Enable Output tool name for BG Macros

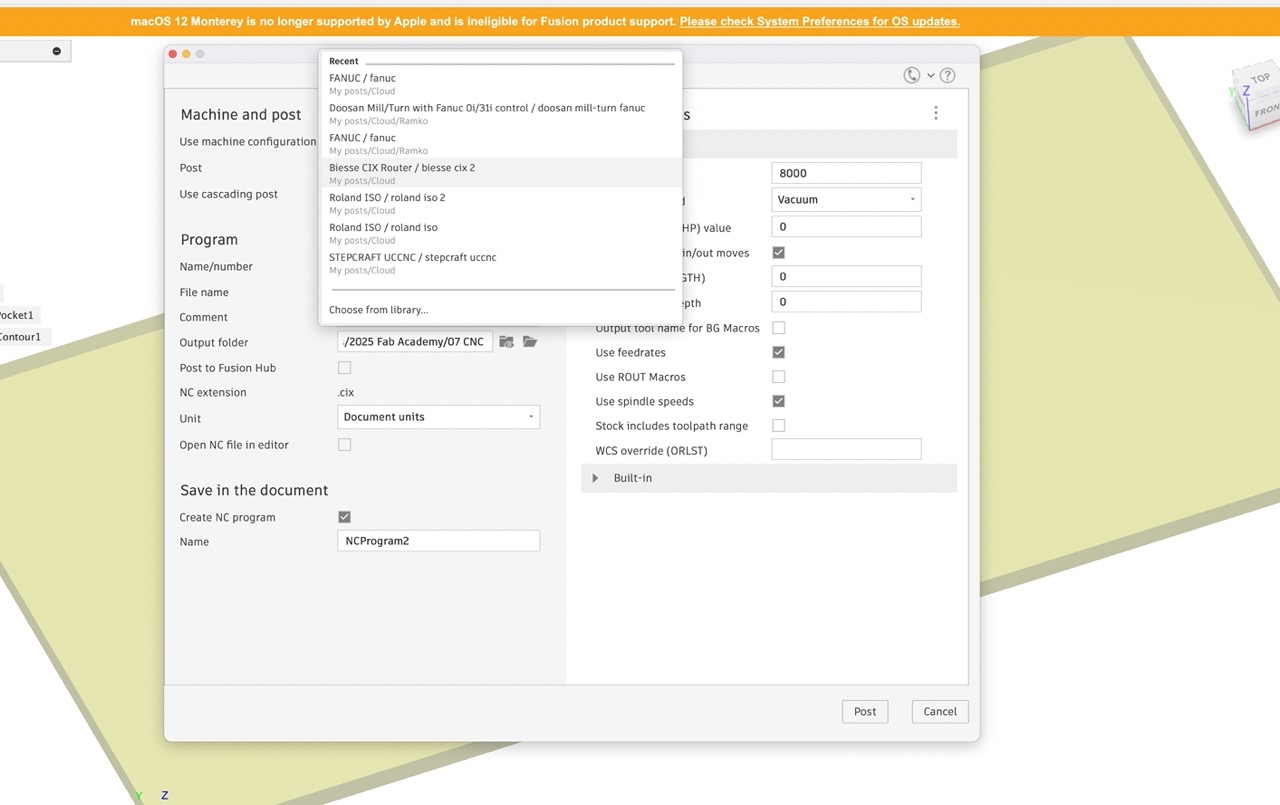point(779,328)
